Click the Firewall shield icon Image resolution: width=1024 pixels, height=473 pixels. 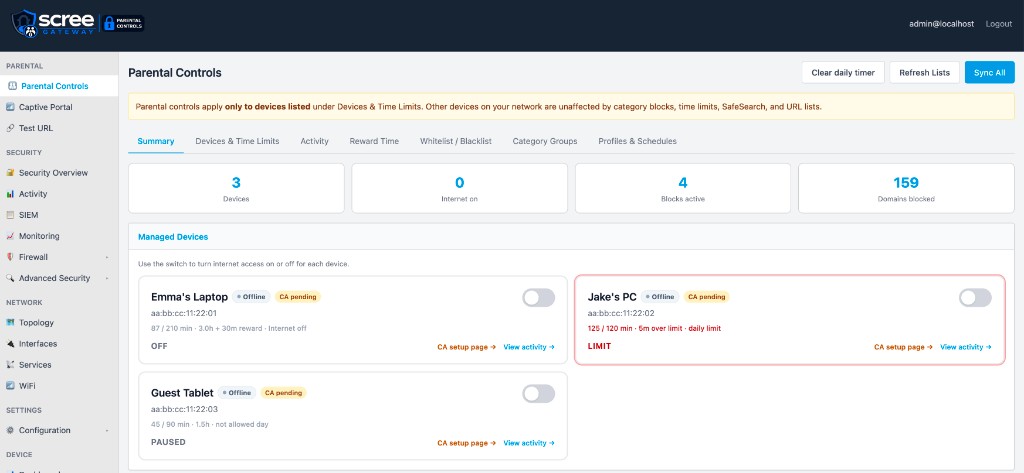tap(10, 257)
